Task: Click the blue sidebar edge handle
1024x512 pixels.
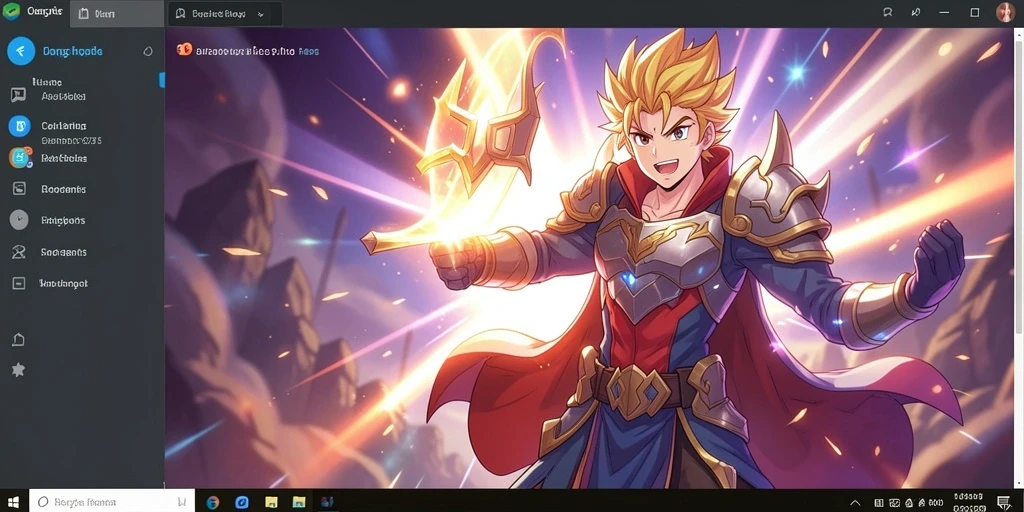Action: [162, 80]
